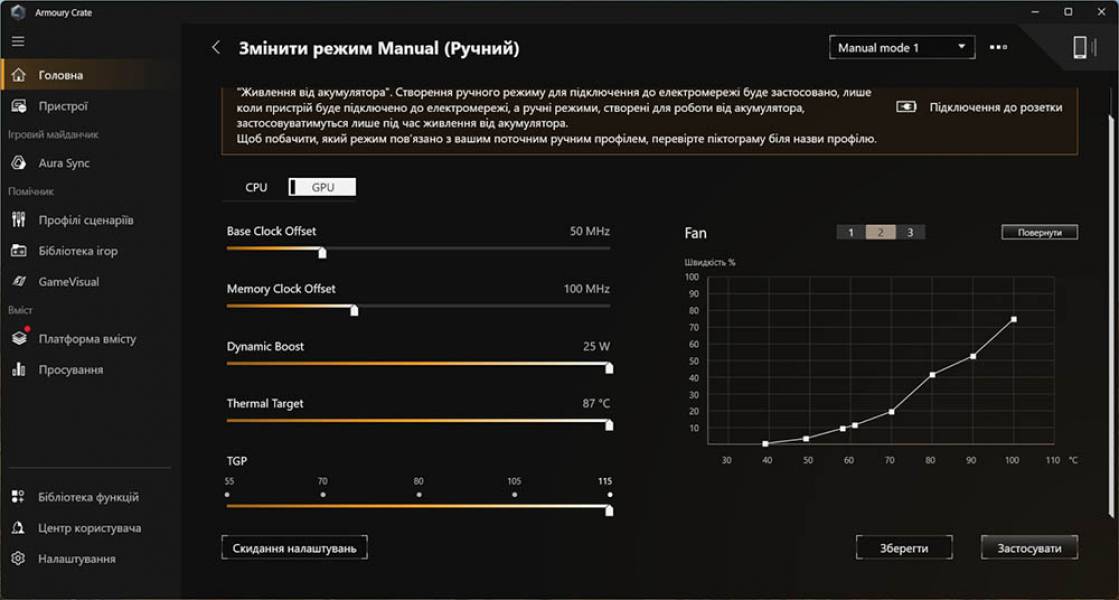Click the GameVisual icon
The width and height of the screenshot is (1119, 600).
(19, 281)
